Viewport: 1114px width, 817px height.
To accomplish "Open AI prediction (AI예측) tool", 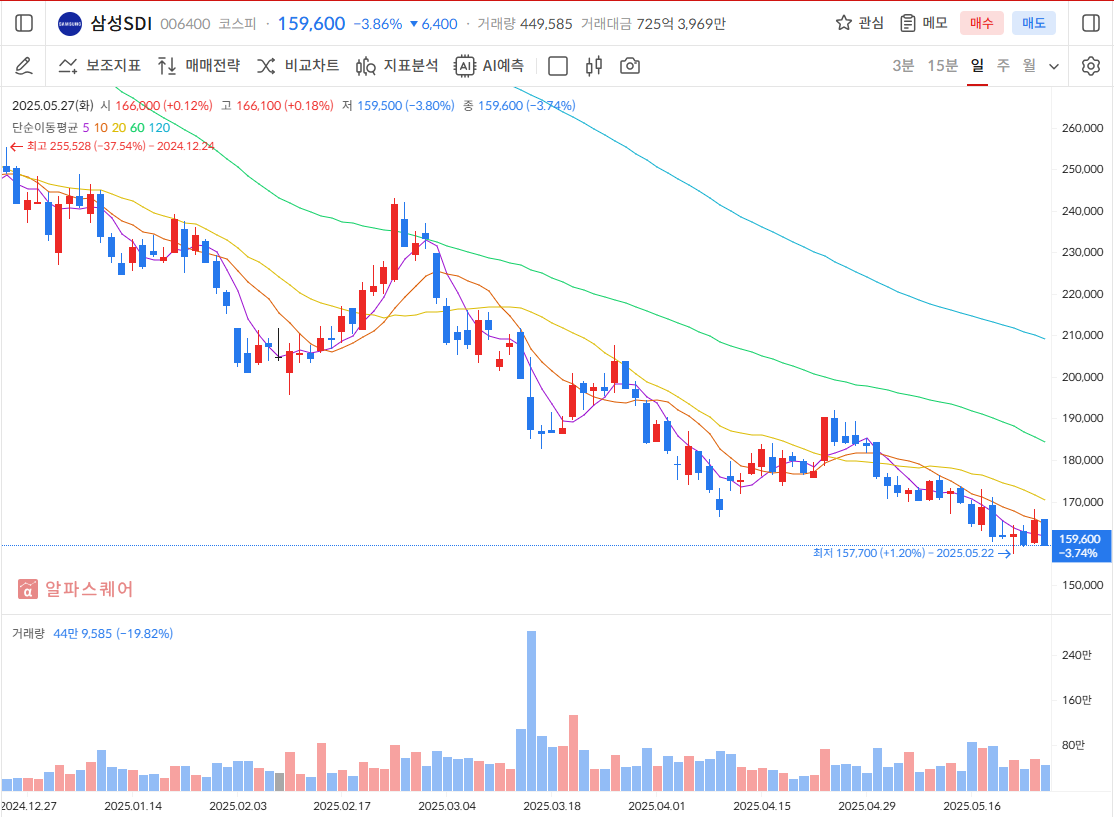I will point(490,66).
